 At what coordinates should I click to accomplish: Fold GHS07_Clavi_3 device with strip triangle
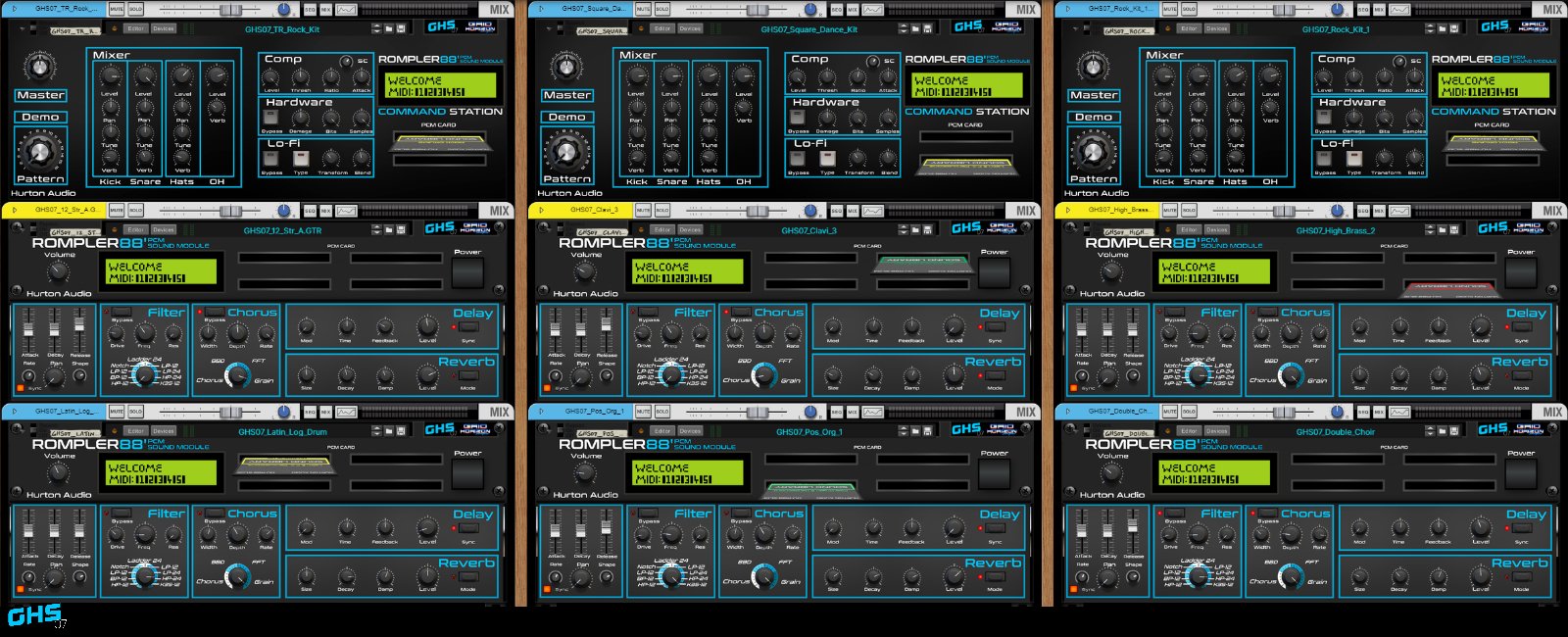541,210
